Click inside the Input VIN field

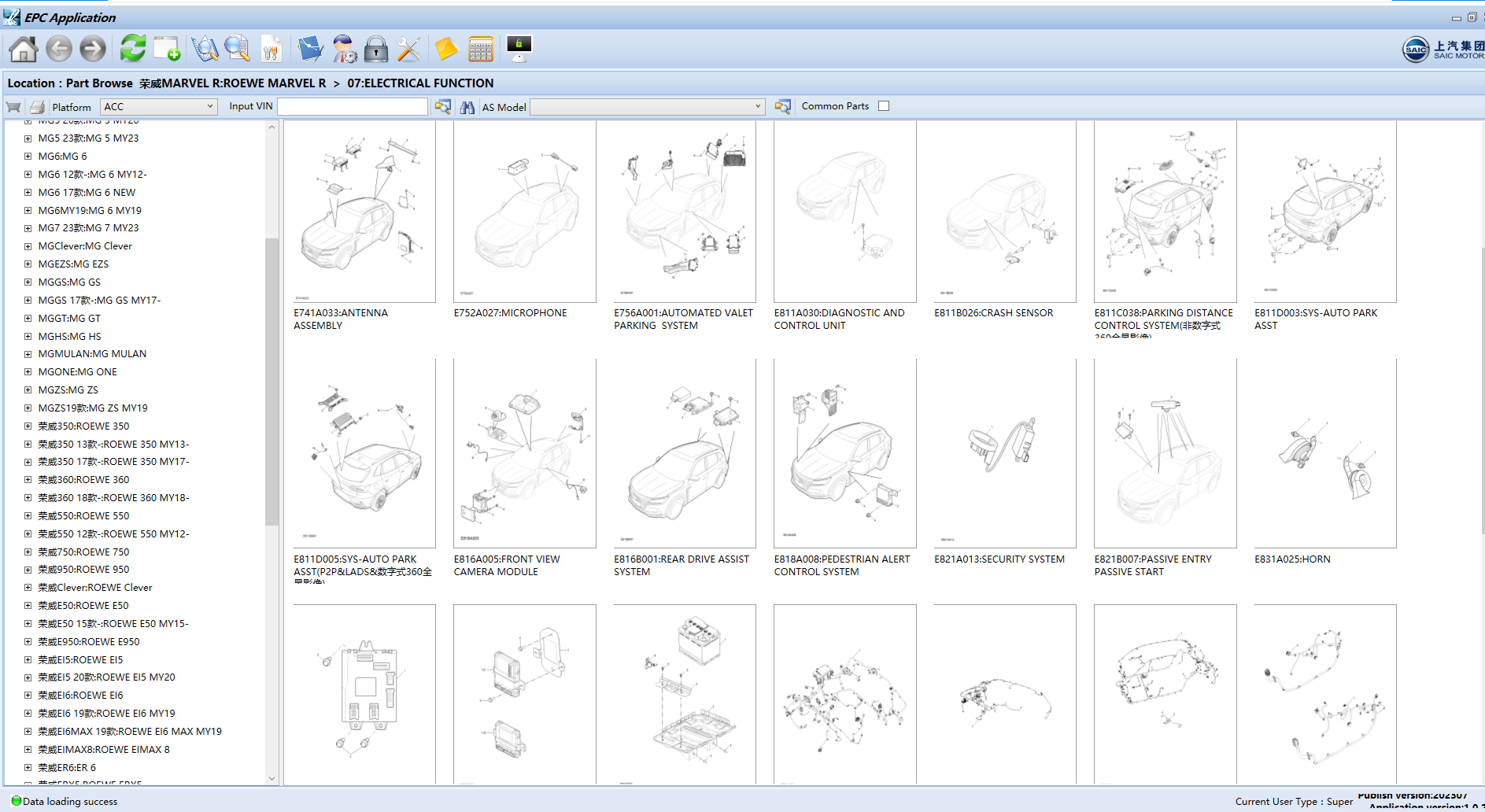(x=352, y=105)
